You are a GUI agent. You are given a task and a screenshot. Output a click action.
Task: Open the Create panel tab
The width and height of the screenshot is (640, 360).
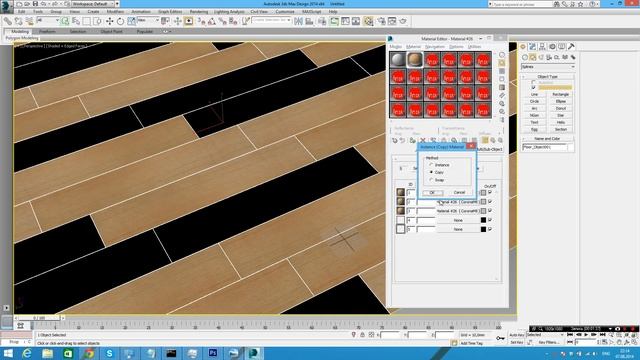tap(523, 47)
